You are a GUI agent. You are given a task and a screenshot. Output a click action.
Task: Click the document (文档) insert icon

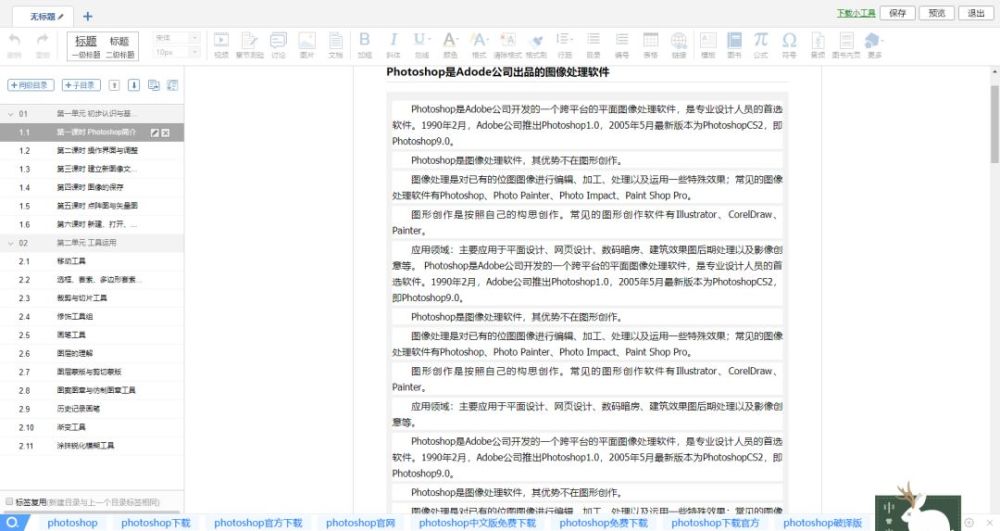[x=335, y=41]
